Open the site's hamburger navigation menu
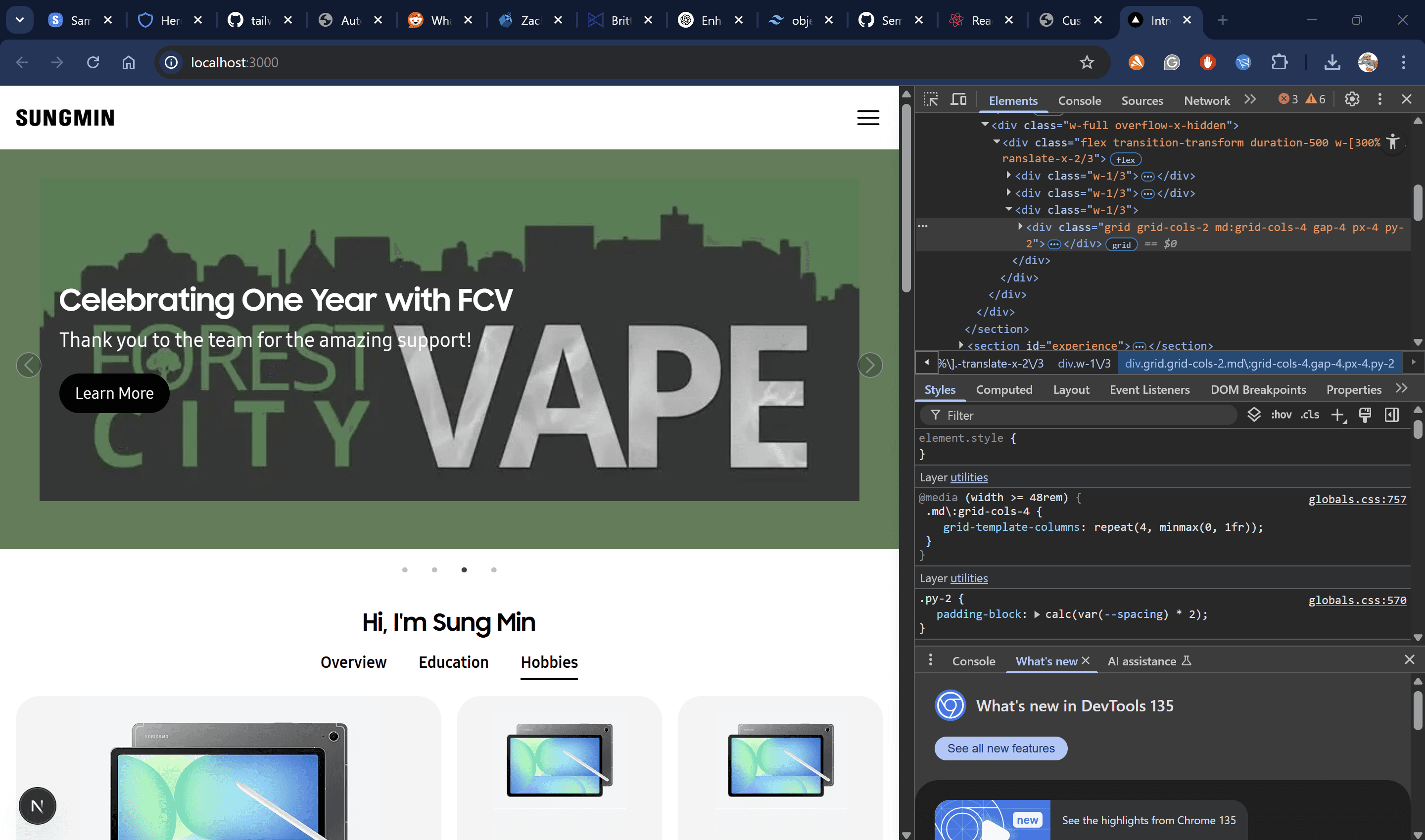 coord(868,118)
